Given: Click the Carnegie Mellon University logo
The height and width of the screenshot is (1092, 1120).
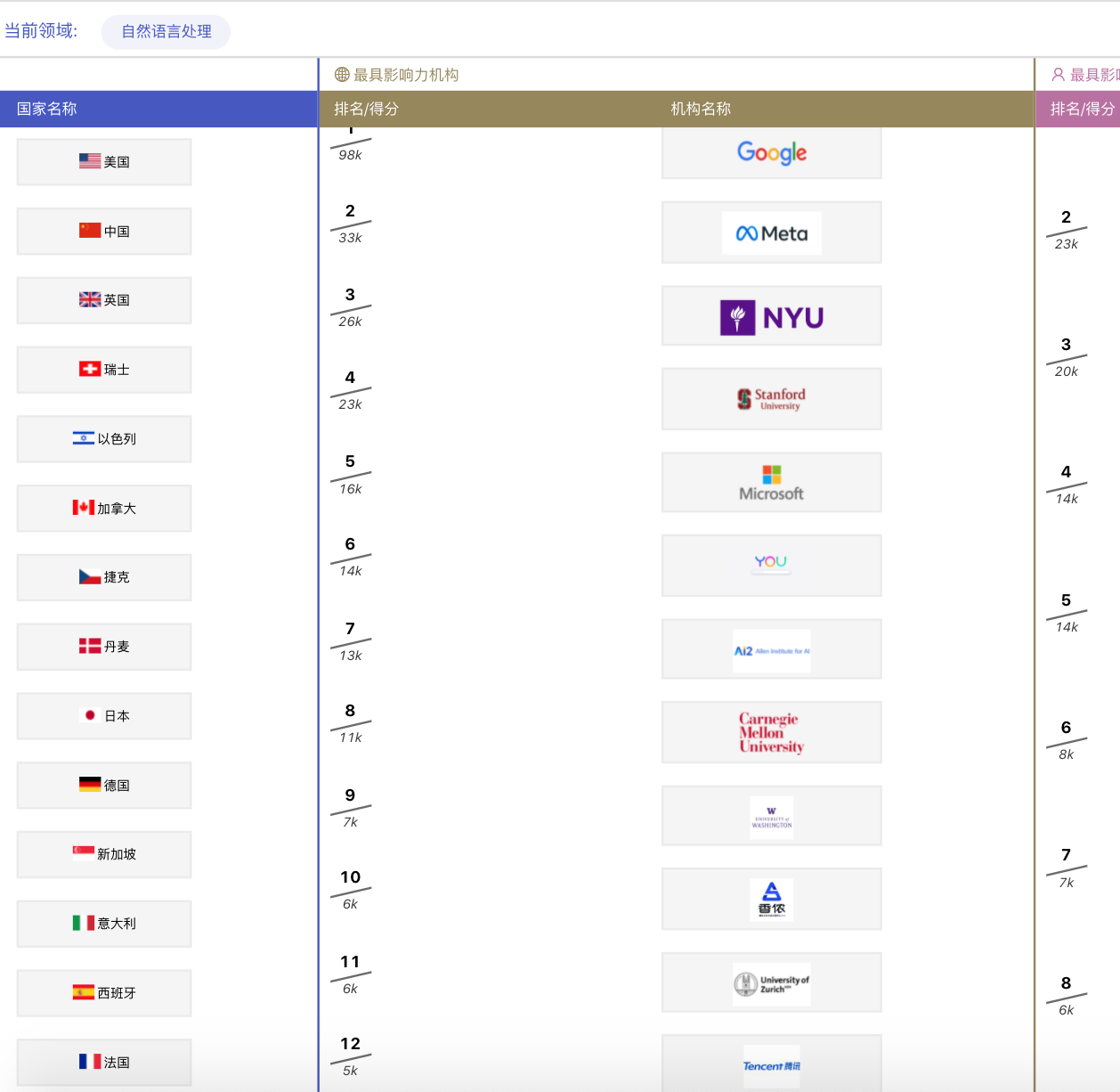Looking at the screenshot, I should tap(771, 732).
